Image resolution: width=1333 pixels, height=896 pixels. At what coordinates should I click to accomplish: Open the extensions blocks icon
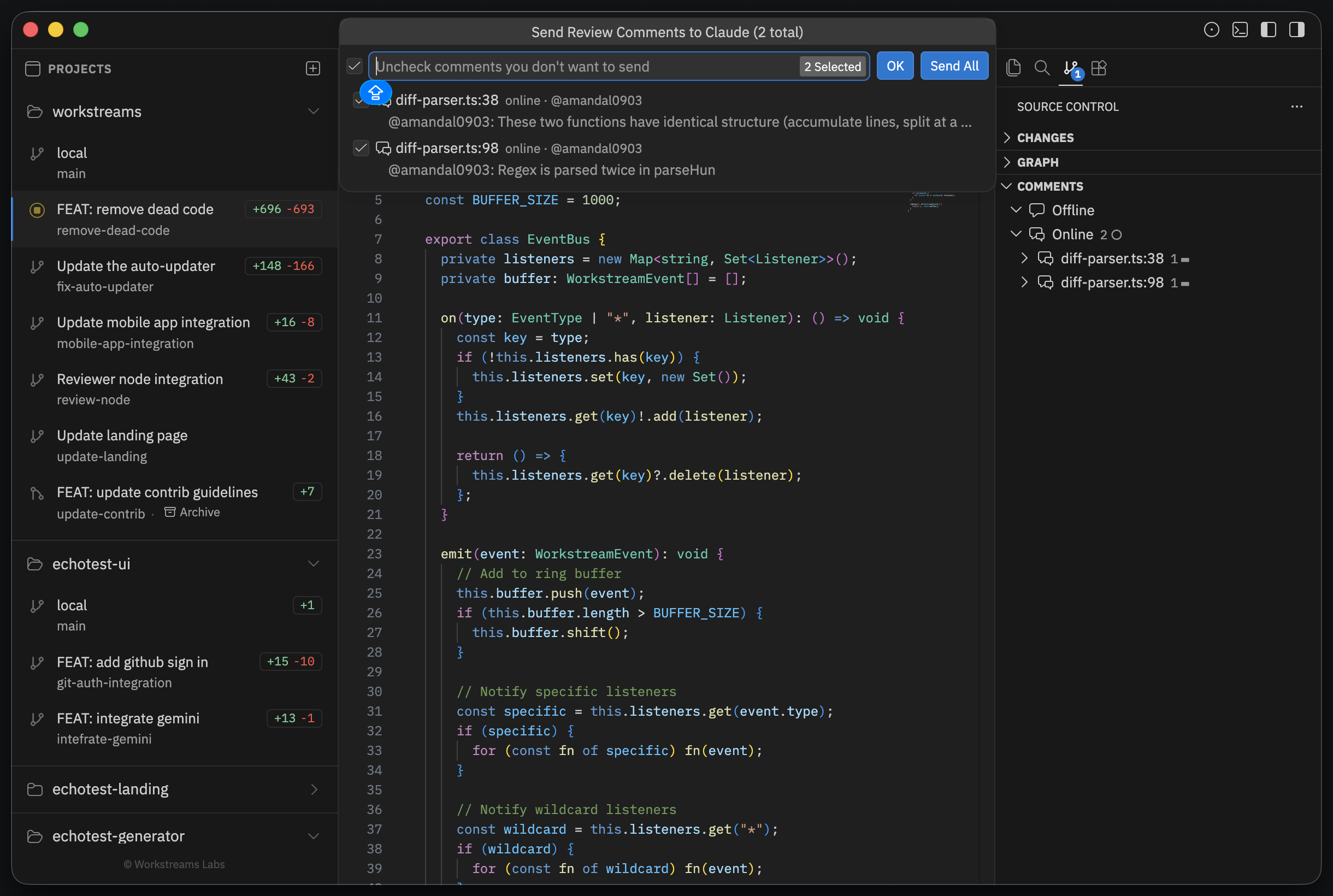(1099, 68)
